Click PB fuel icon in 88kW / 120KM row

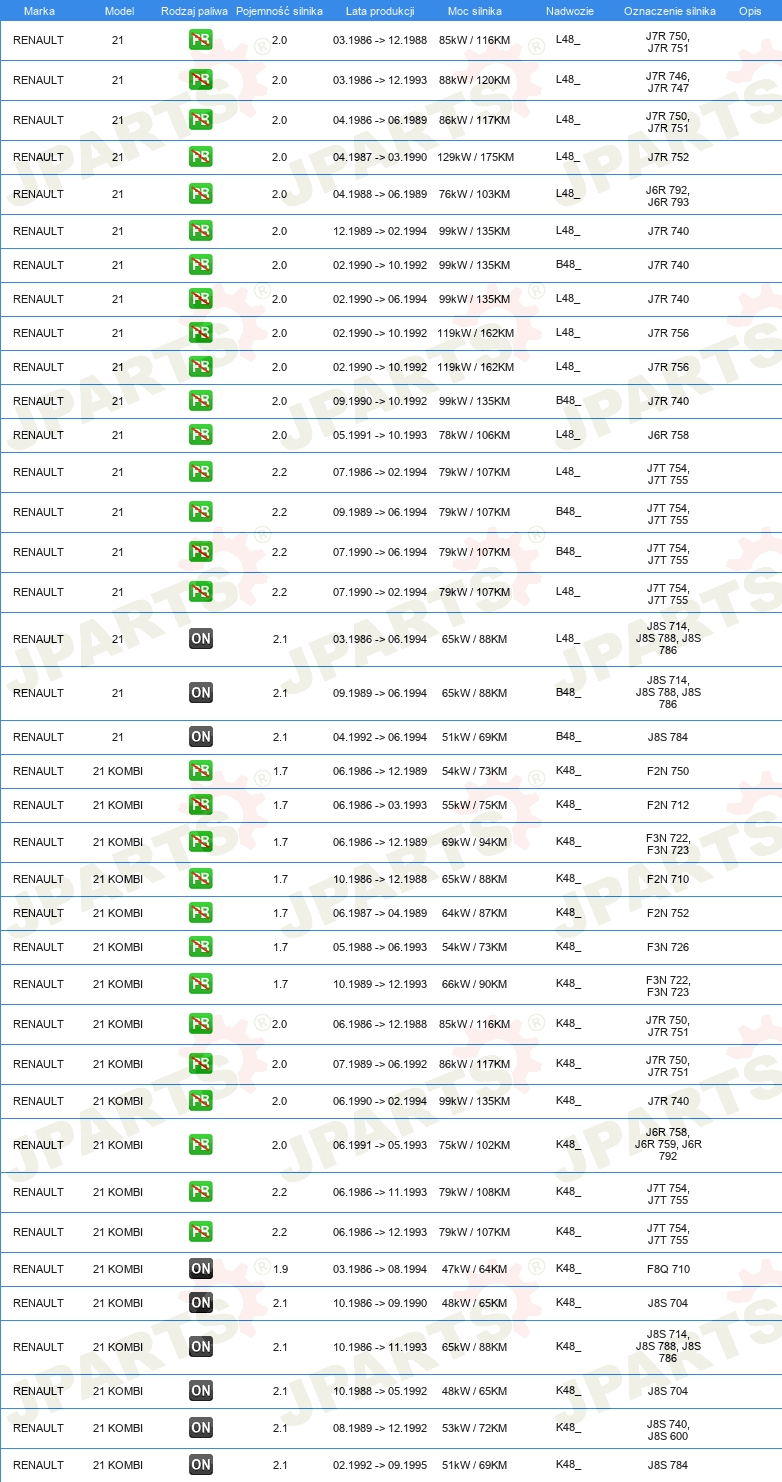click(x=201, y=81)
